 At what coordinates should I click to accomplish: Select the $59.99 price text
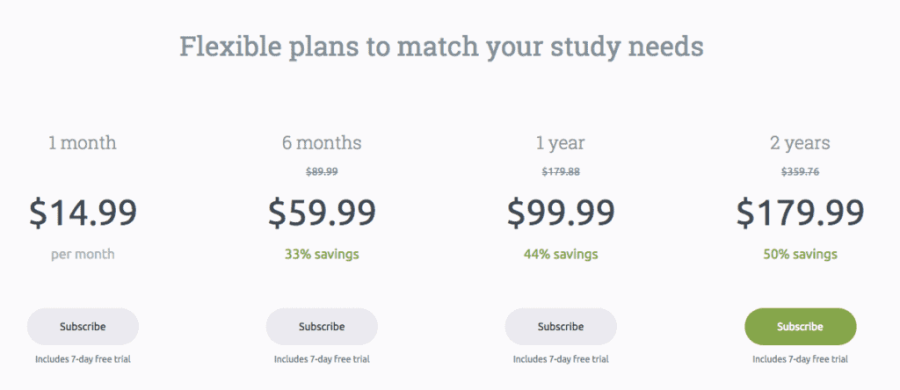point(321,212)
